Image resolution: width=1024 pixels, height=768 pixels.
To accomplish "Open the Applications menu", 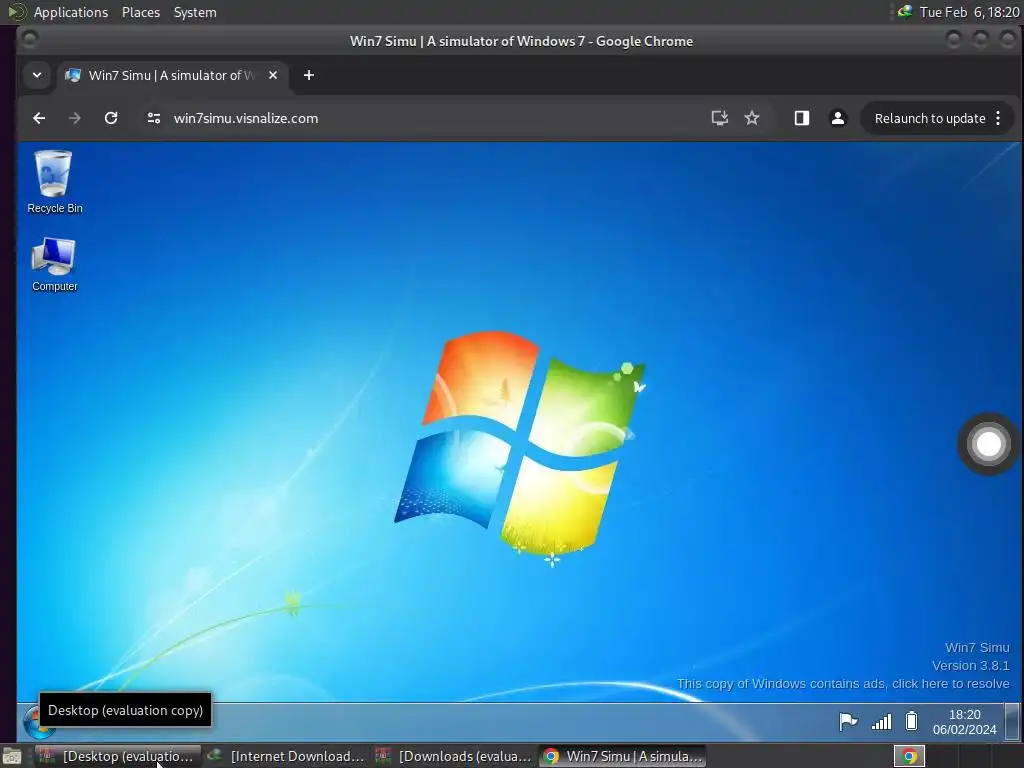I will [71, 12].
